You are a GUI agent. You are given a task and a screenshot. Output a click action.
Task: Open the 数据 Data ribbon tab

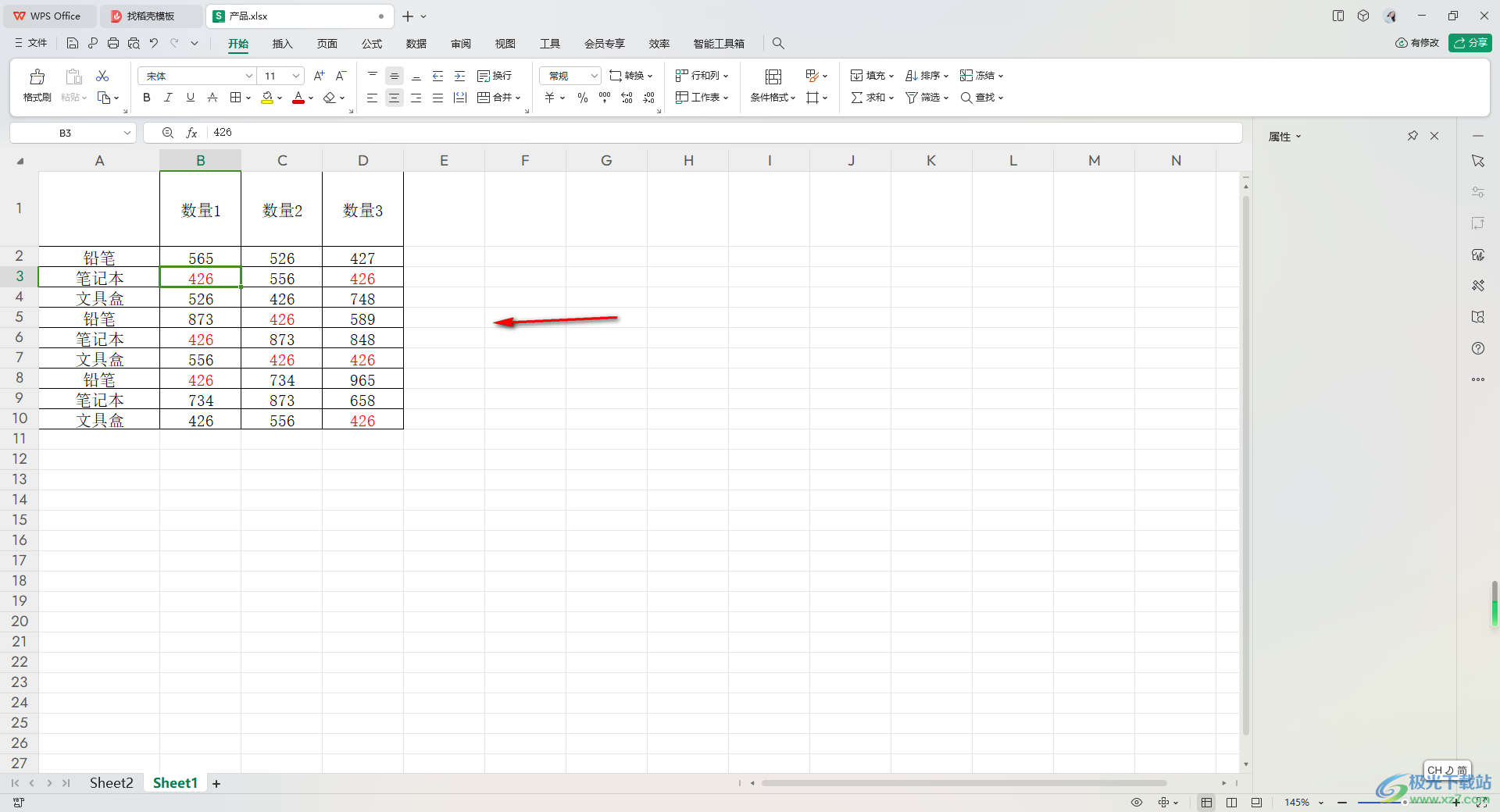tap(416, 44)
